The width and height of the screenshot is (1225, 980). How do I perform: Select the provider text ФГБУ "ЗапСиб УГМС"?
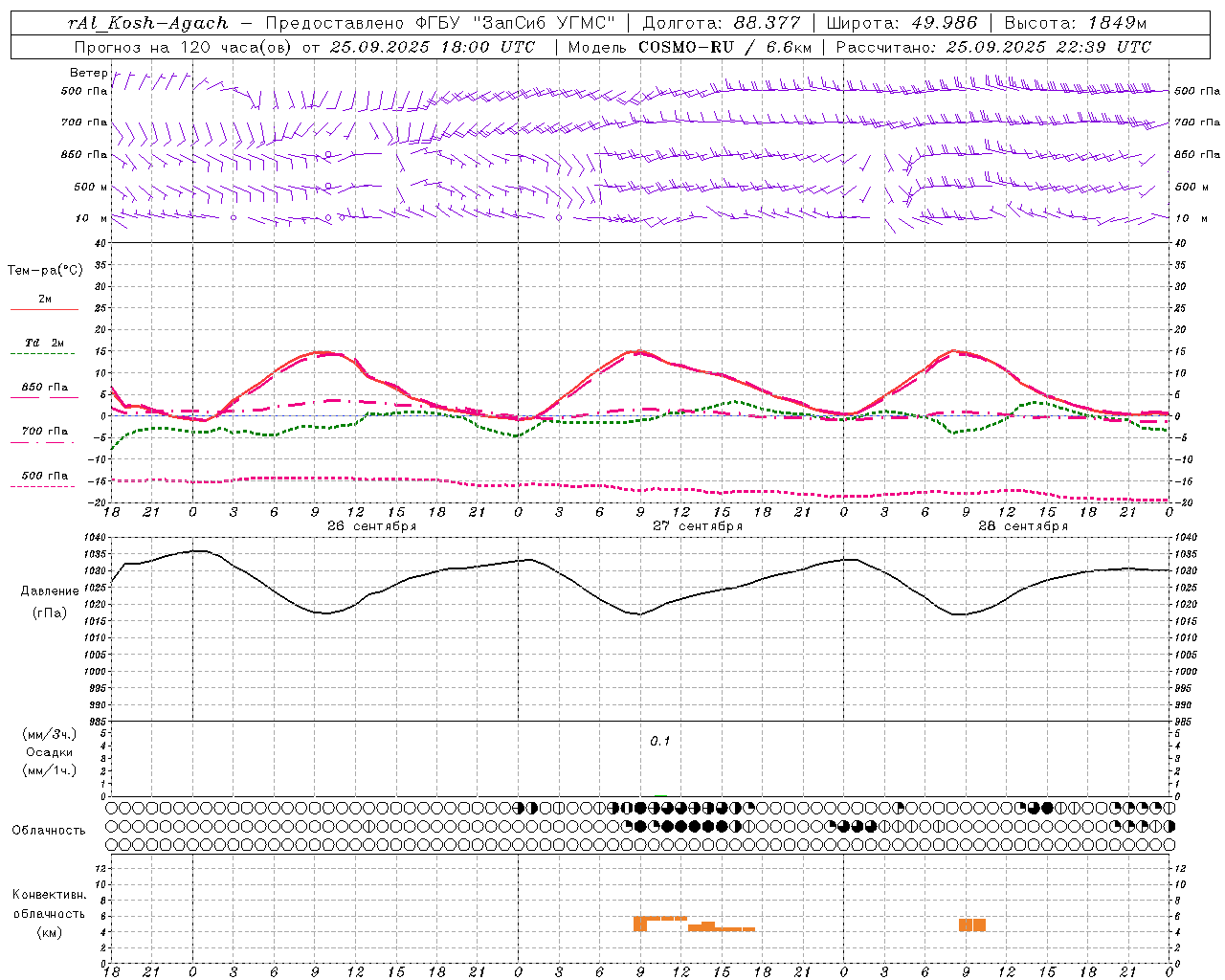(x=515, y=23)
